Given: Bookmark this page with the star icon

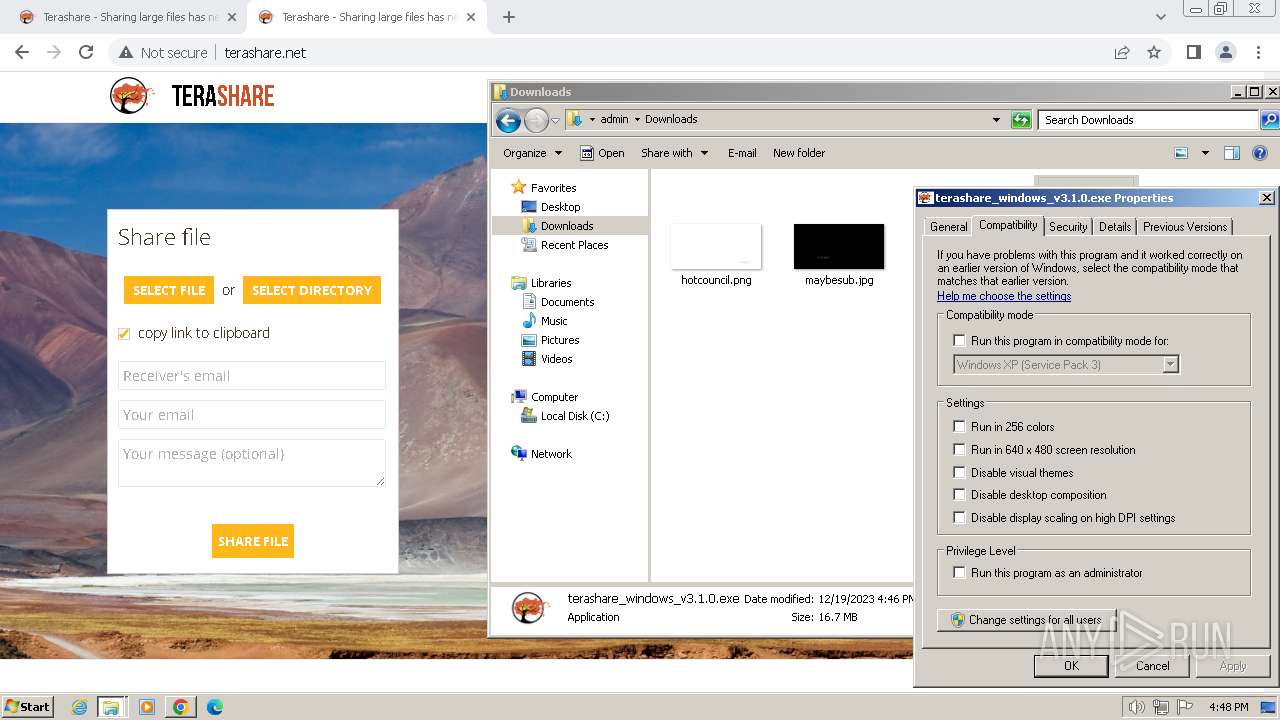Looking at the screenshot, I should click(1154, 52).
